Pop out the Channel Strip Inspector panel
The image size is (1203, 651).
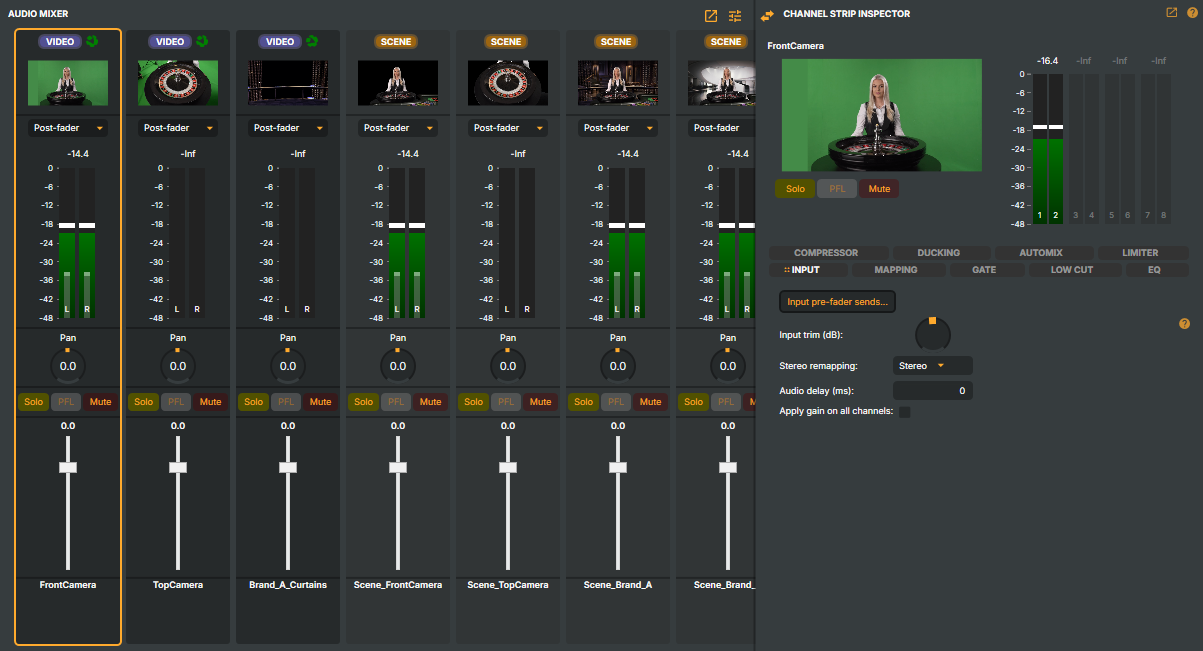coord(1172,13)
